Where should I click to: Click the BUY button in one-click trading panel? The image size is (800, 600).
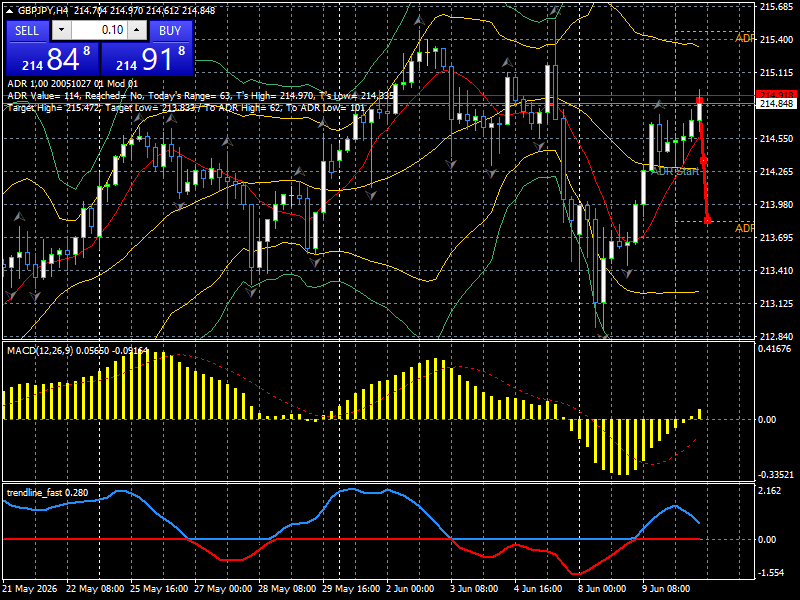click(x=170, y=31)
